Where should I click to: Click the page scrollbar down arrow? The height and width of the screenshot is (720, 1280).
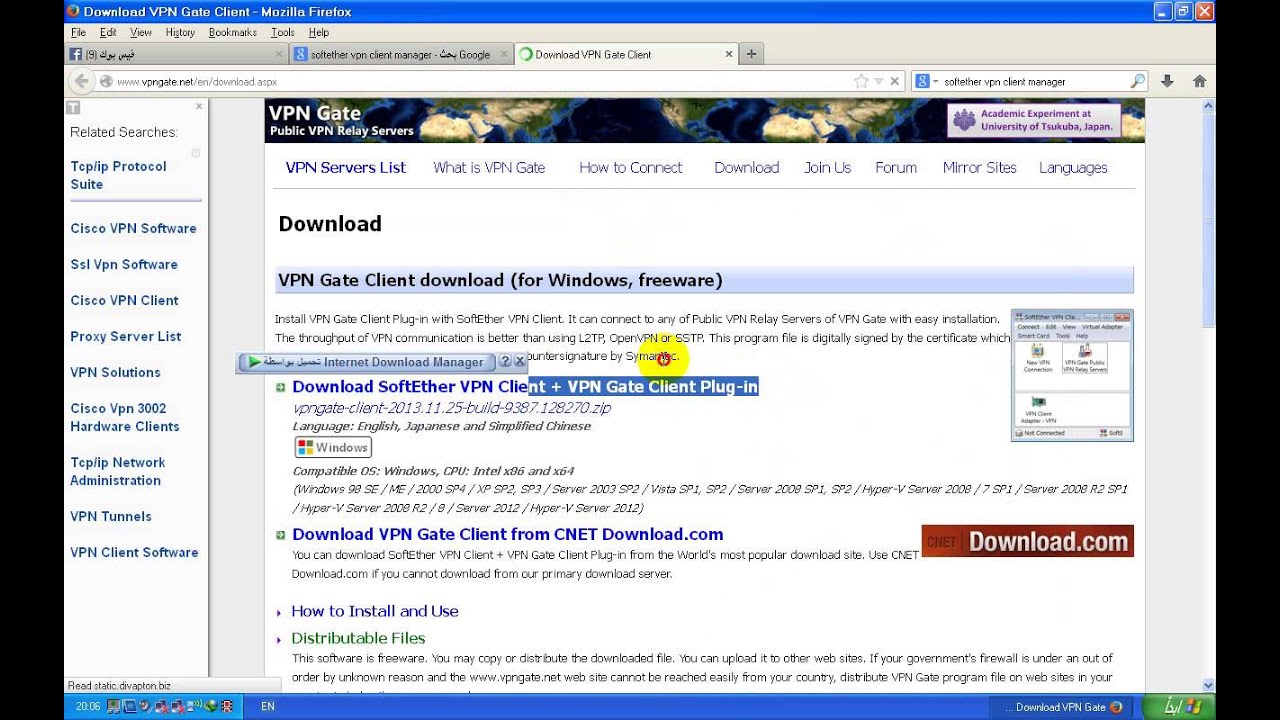pyautogui.click(x=1208, y=685)
